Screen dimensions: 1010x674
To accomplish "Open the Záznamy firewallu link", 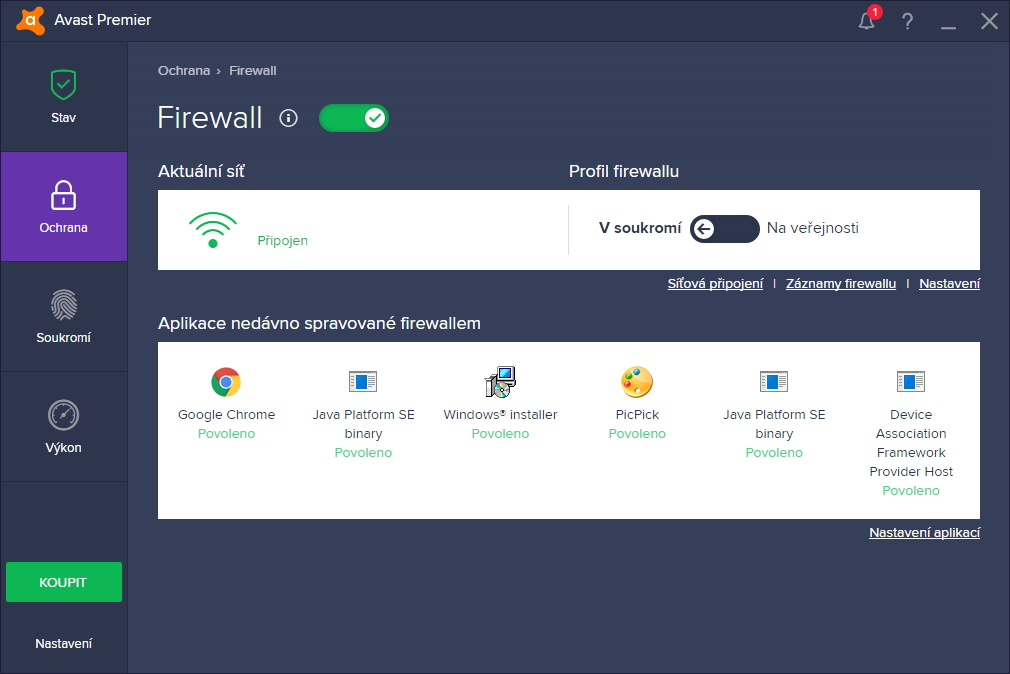I will point(841,284).
